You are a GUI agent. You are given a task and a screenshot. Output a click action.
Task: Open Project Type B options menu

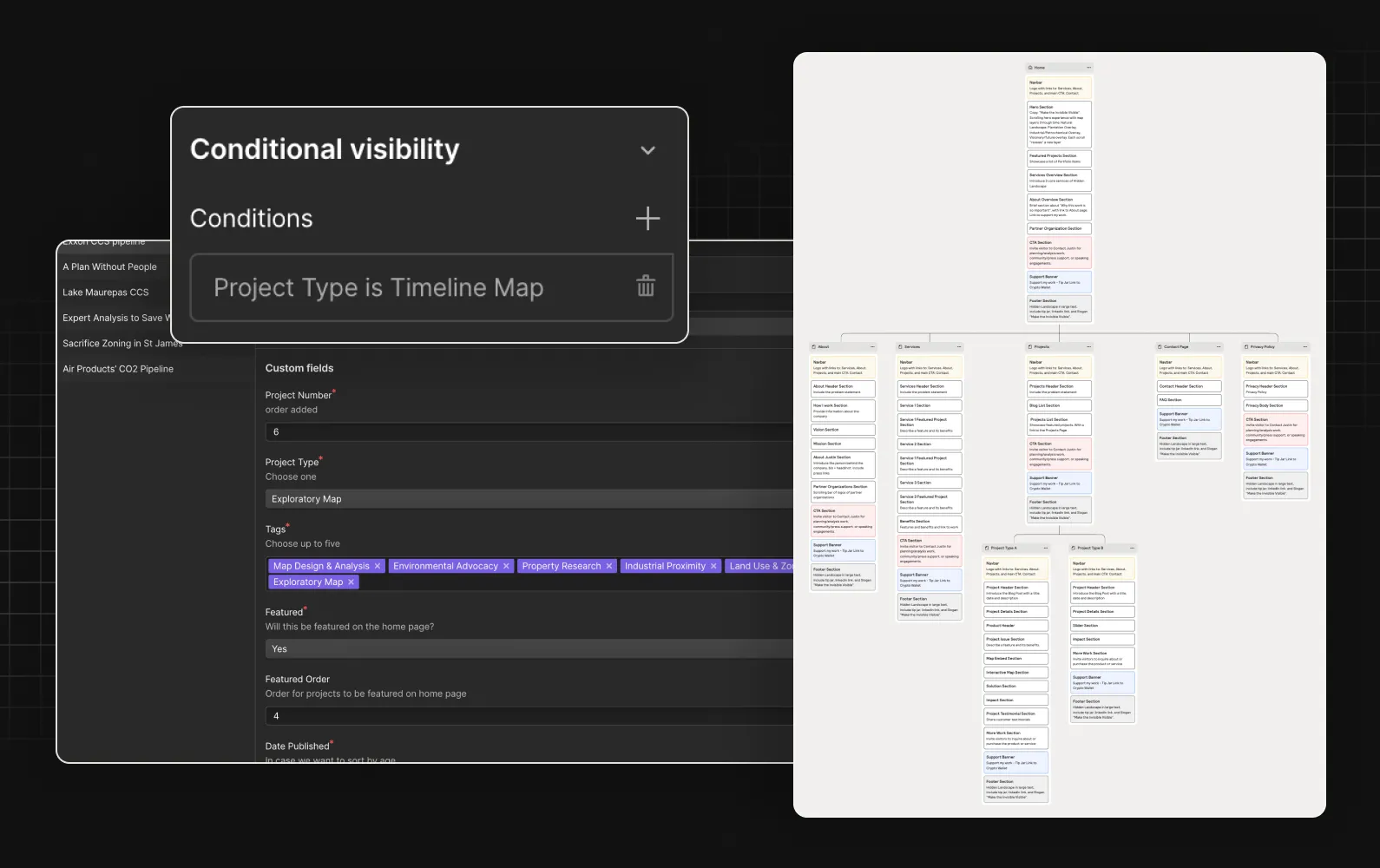1132,549
